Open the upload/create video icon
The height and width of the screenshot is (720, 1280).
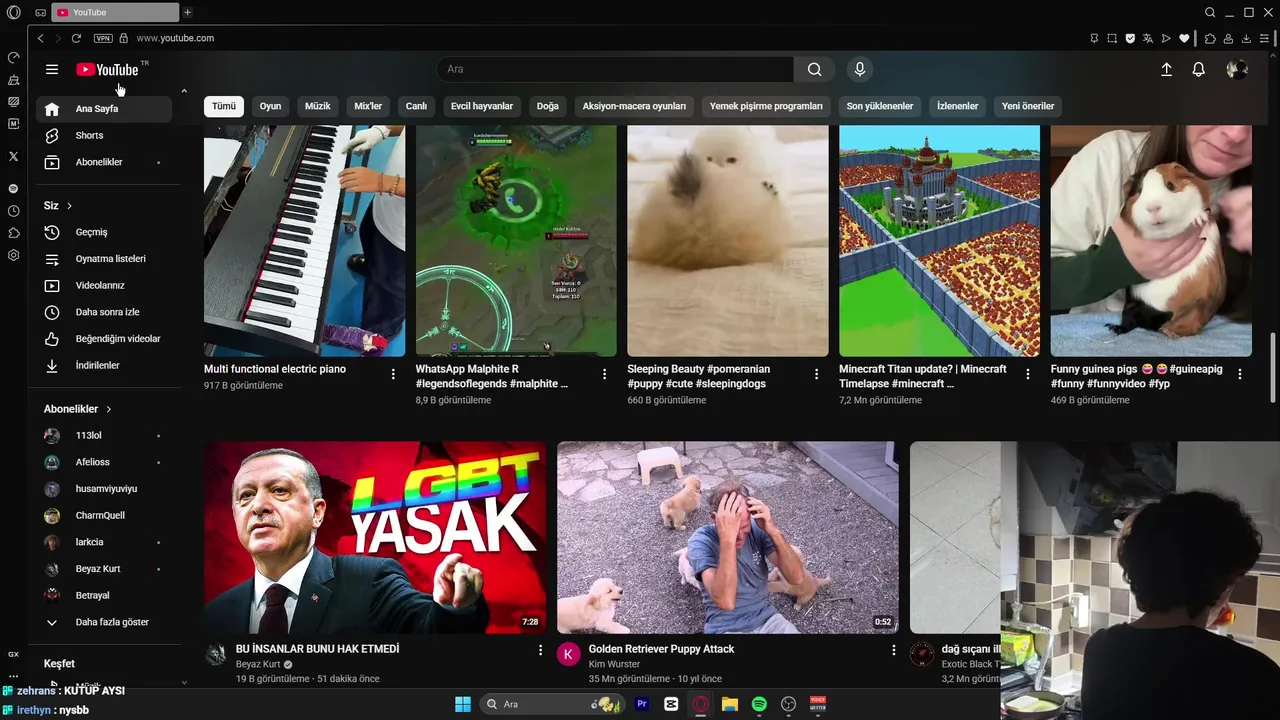pos(1166,69)
